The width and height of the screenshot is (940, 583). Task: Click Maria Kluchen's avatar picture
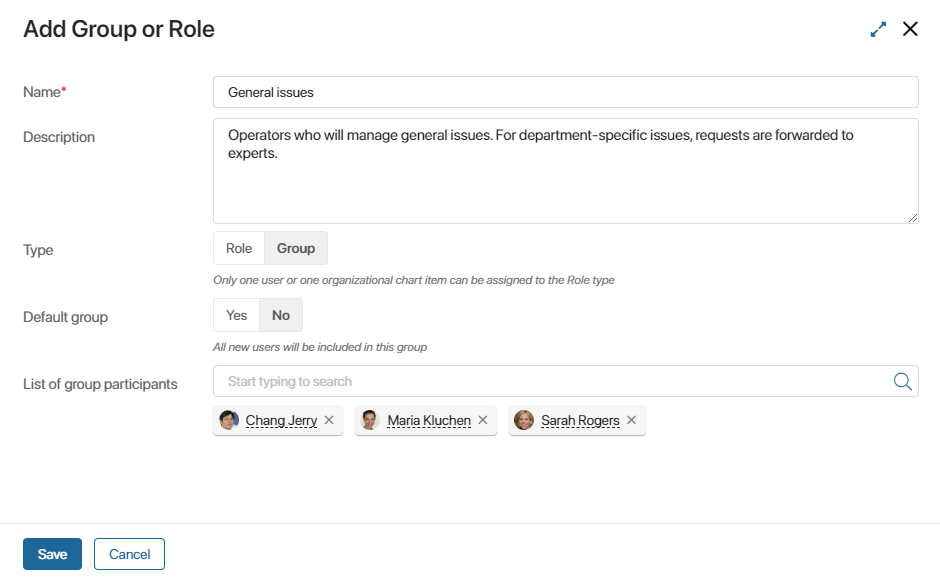[x=370, y=420]
